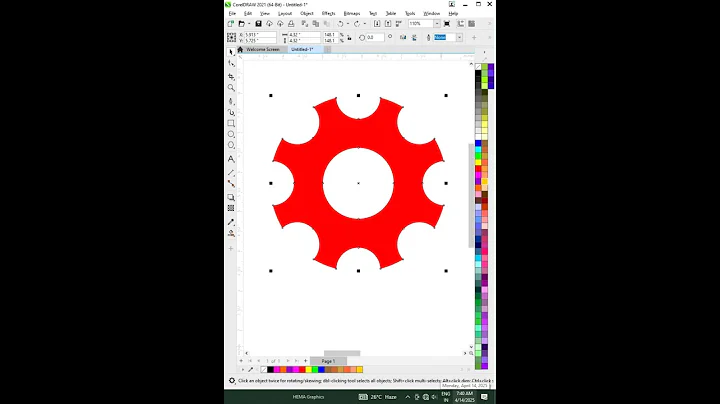This screenshot has height=404, width=720.
Task: Click the Undo arrow icon
Action: (340, 23)
